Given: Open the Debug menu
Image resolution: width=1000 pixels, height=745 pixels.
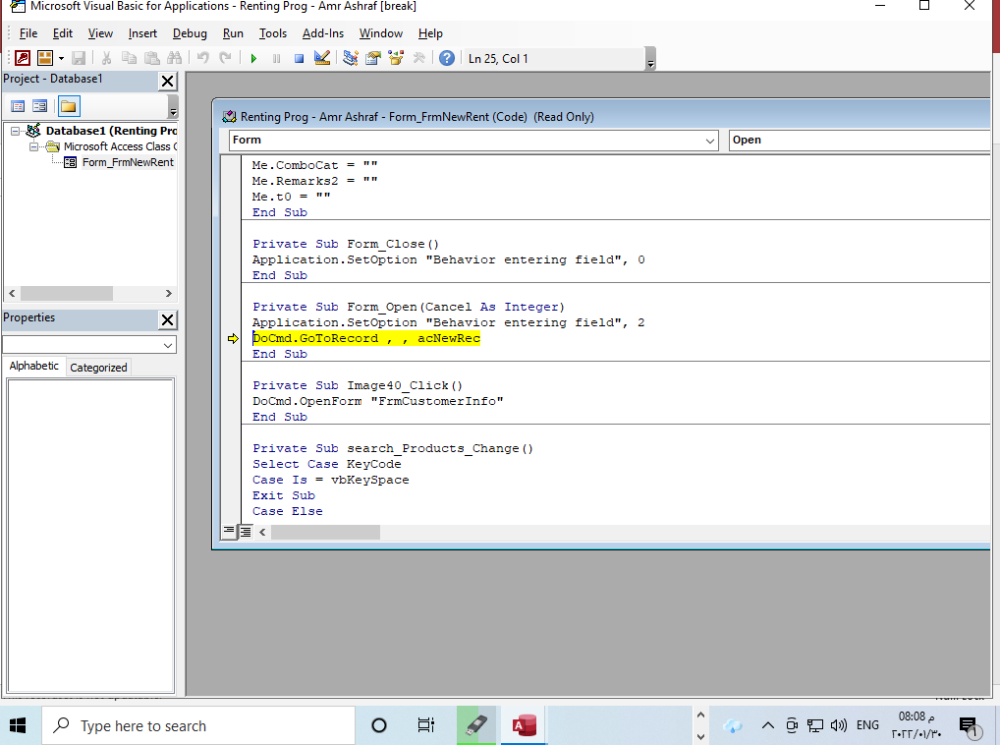Looking at the screenshot, I should (x=189, y=33).
